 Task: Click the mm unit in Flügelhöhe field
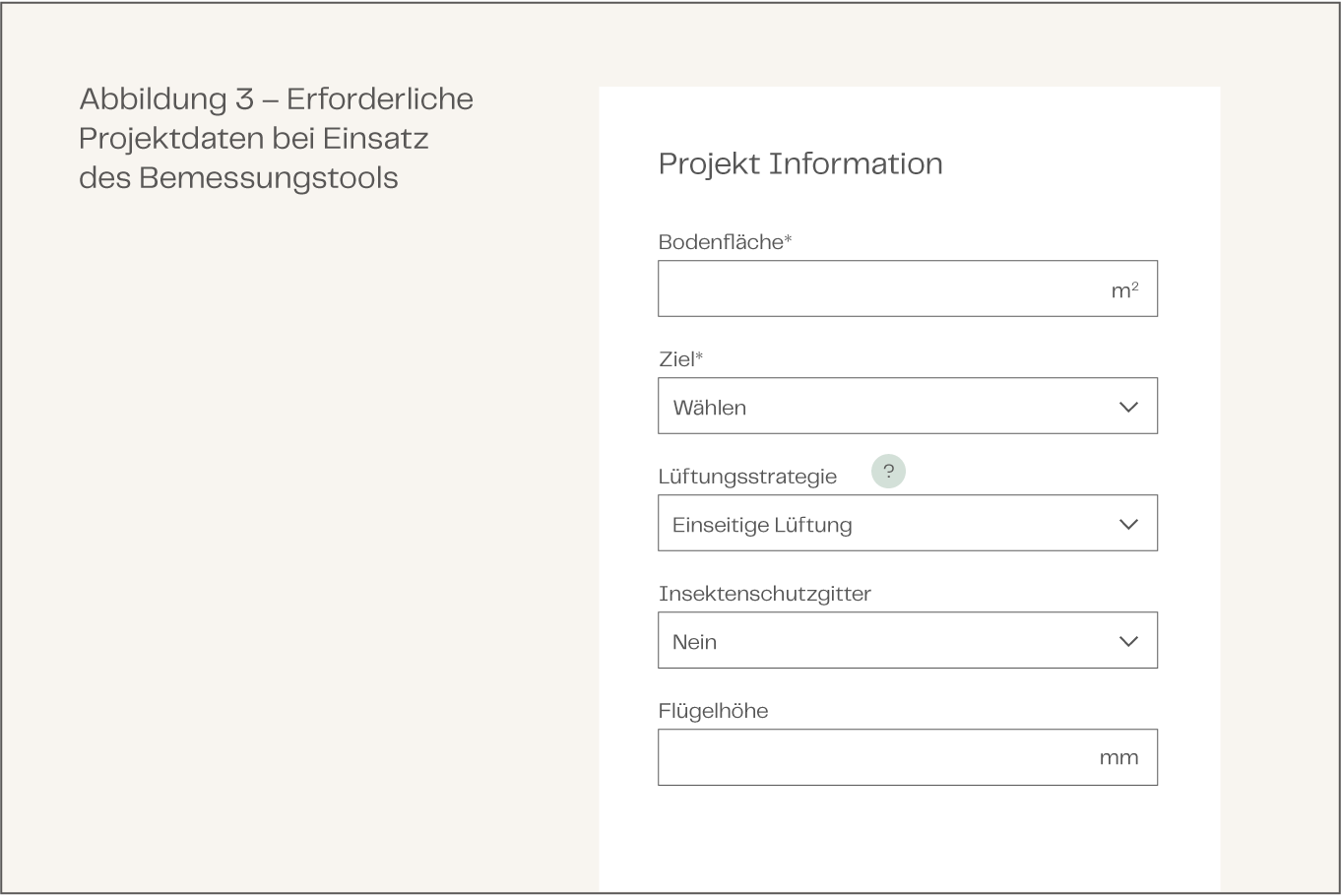point(1118,758)
